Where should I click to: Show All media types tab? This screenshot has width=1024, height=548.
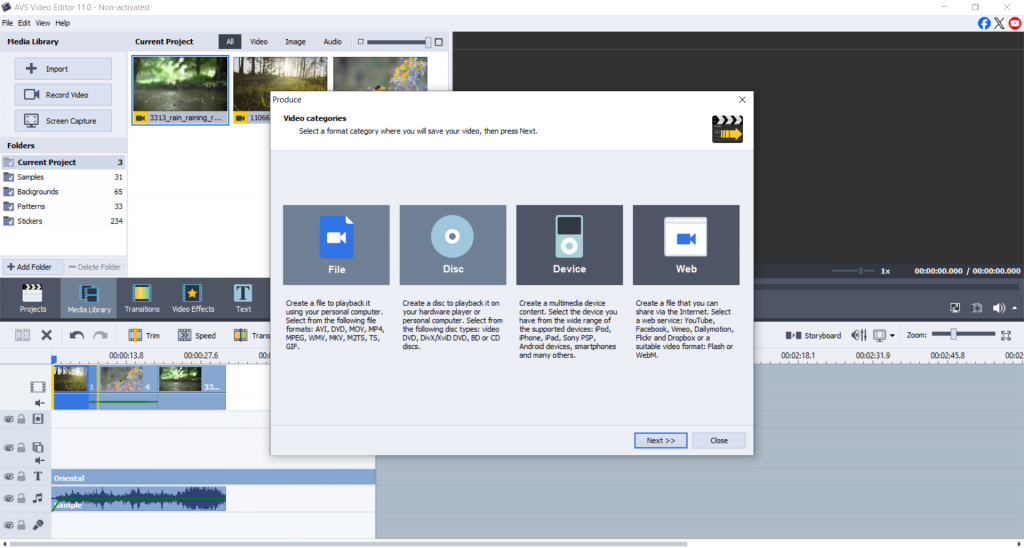pyautogui.click(x=230, y=41)
